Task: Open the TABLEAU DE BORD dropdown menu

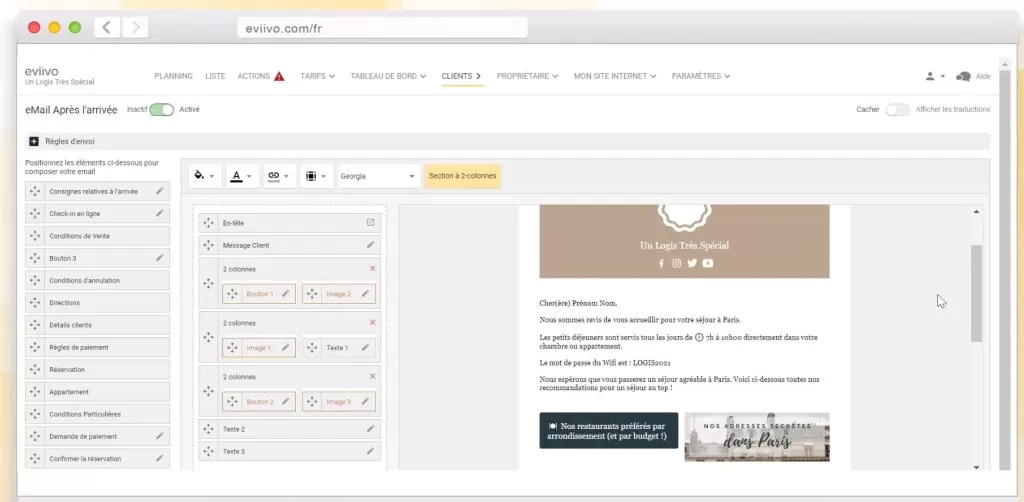Action: click(x=388, y=76)
